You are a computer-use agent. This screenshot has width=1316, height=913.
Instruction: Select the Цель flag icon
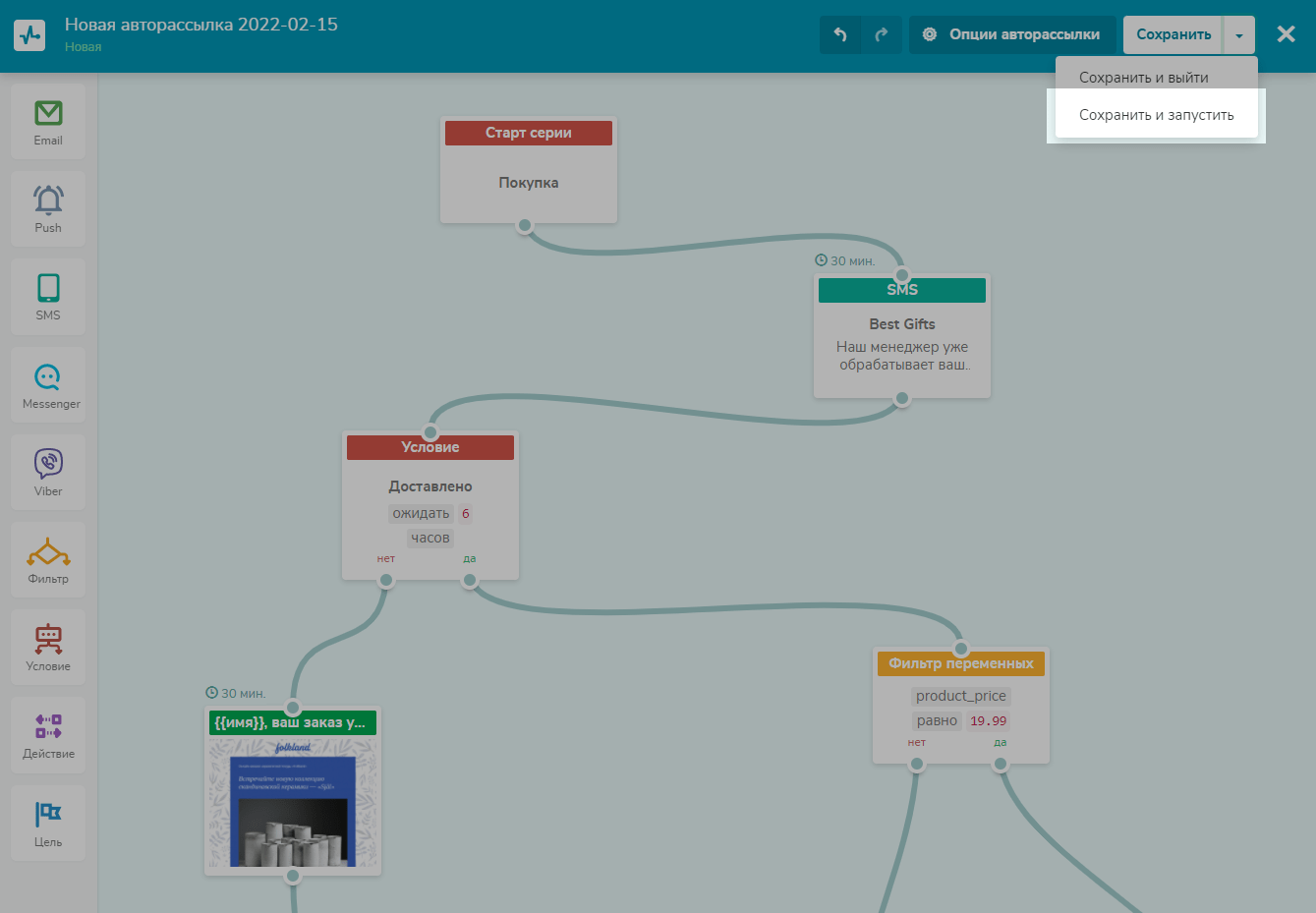48,824
